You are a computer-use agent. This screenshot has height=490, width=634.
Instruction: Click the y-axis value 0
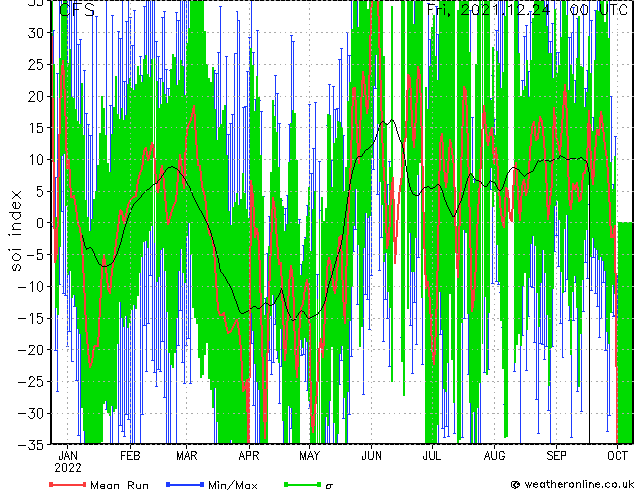pos(40,223)
